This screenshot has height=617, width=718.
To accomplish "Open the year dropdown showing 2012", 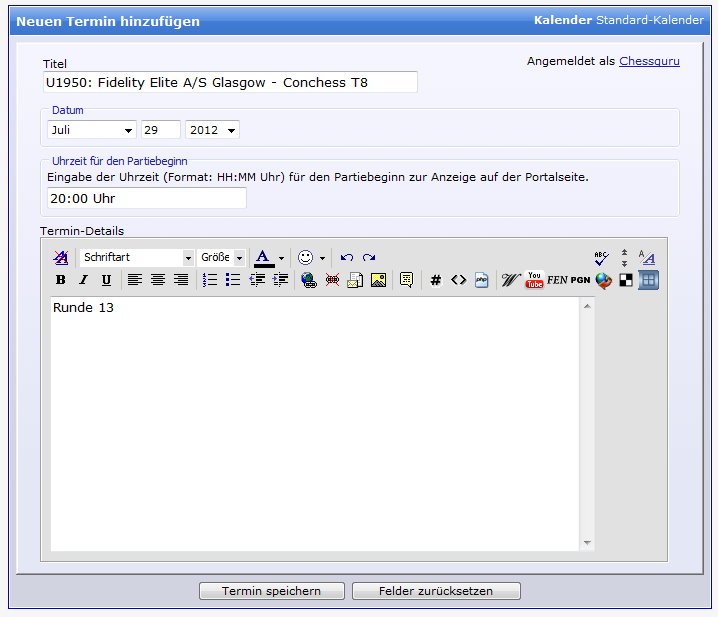I will coord(212,130).
